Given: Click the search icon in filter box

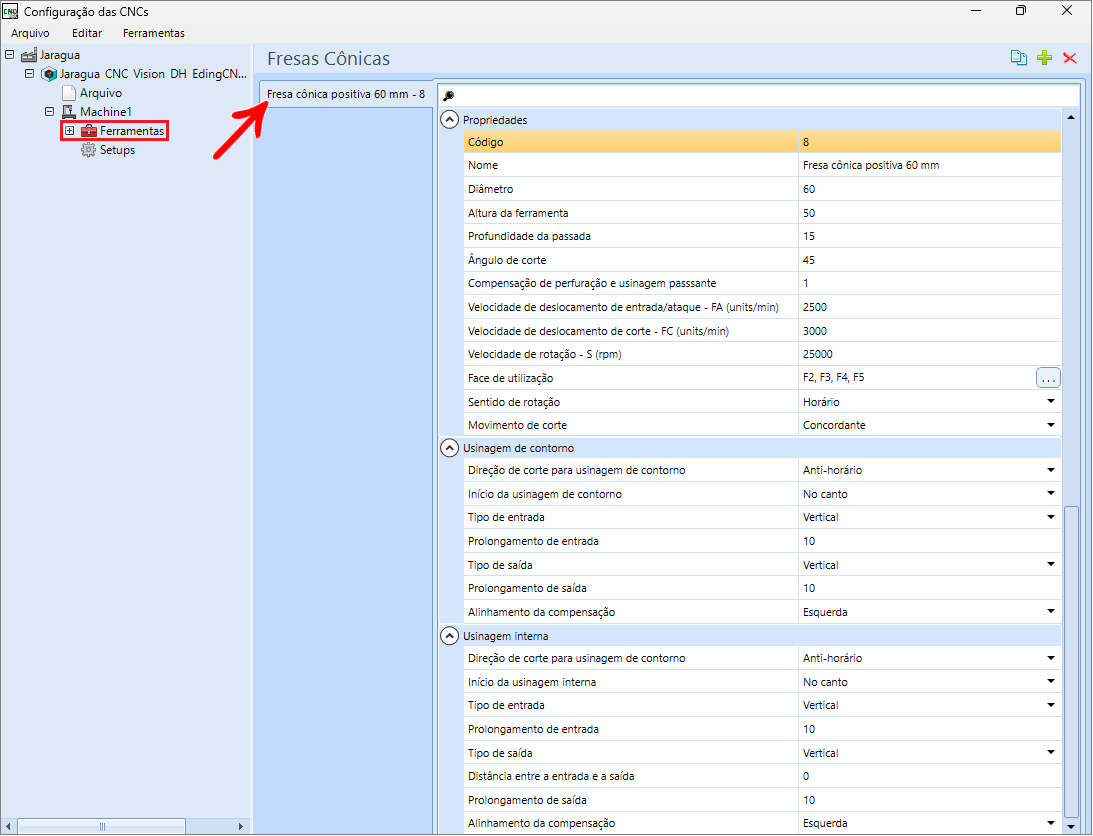Looking at the screenshot, I should [449, 96].
